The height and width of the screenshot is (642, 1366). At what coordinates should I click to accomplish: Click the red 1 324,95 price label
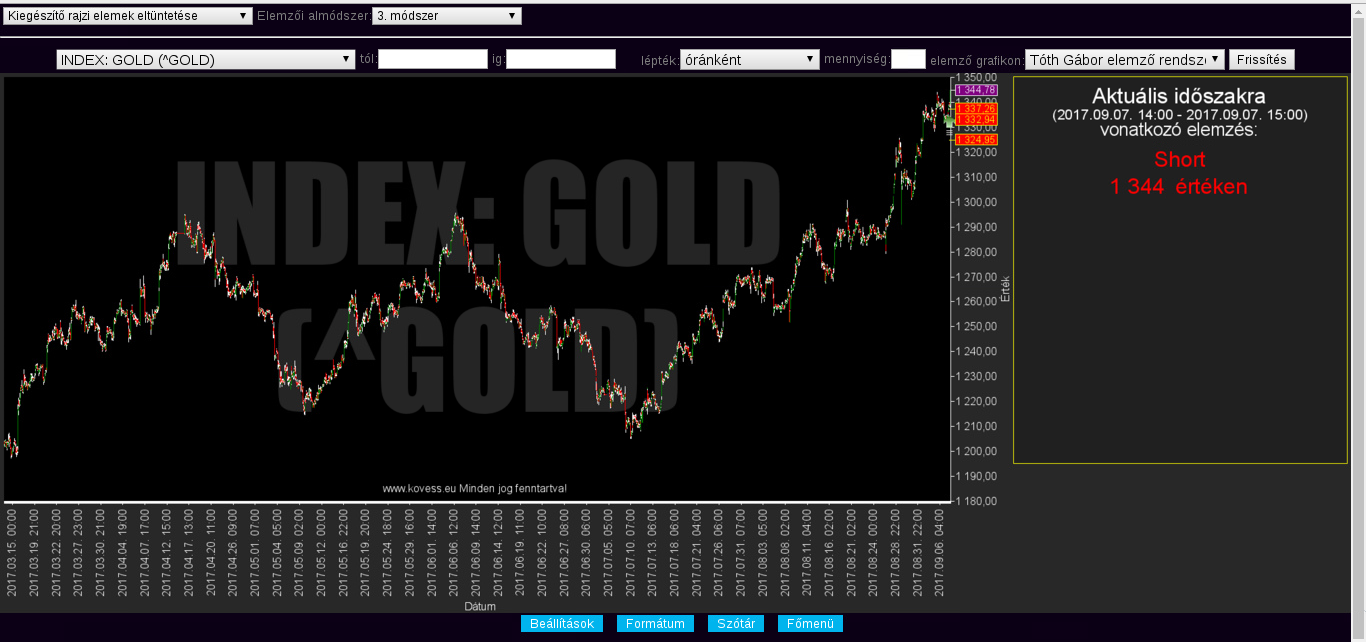pyautogui.click(x=976, y=140)
